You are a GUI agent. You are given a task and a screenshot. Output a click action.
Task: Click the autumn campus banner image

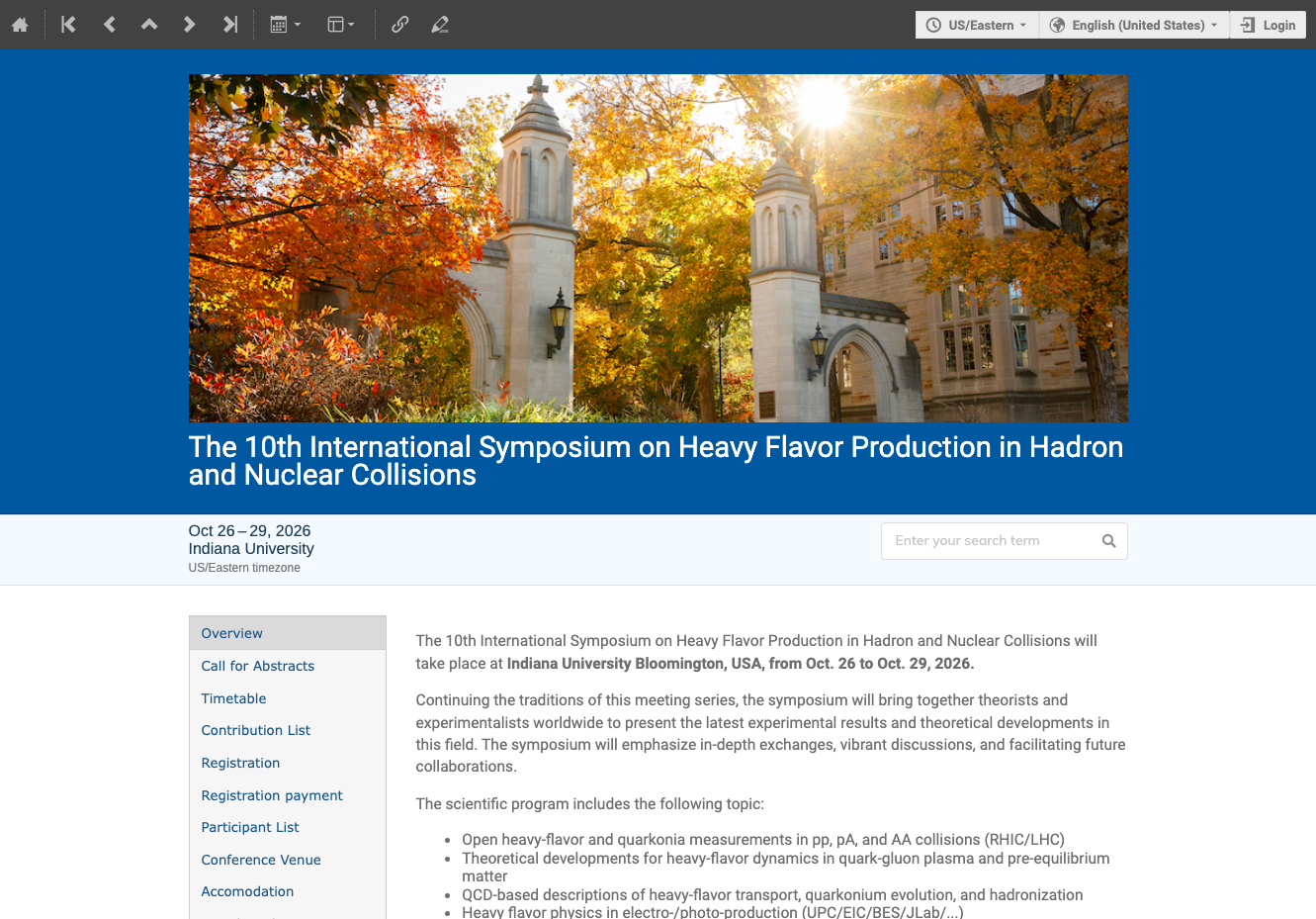pos(658,248)
